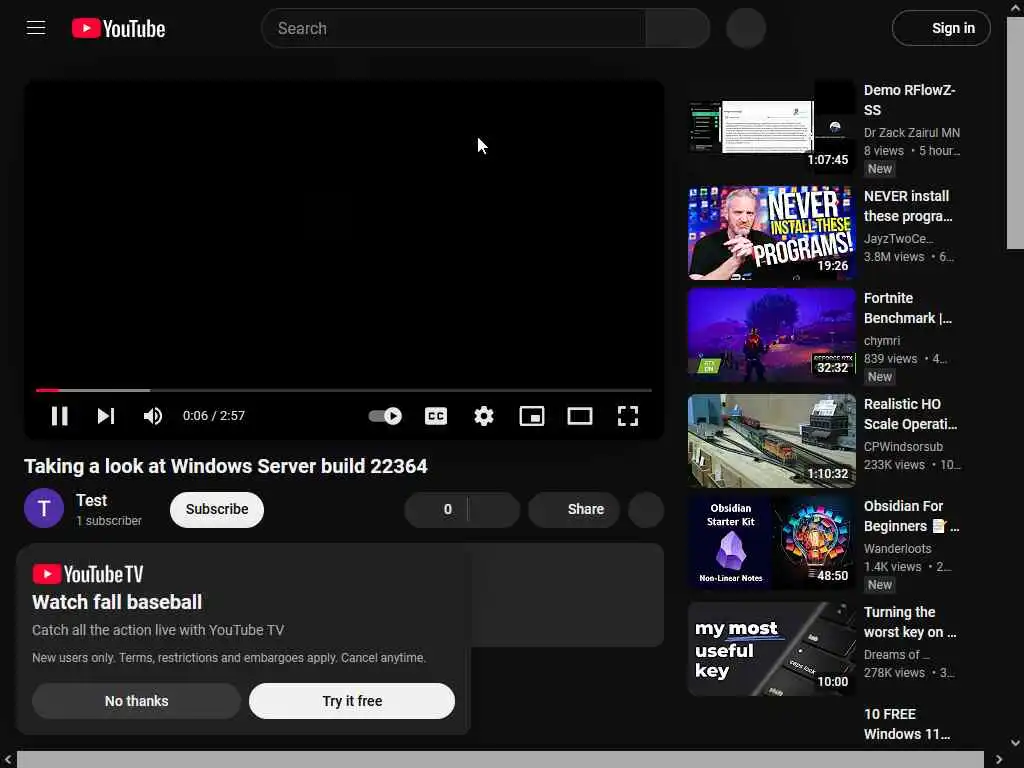Image resolution: width=1024 pixels, height=768 pixels.
Task: Skip to the next video
Action: pos(106,416)
